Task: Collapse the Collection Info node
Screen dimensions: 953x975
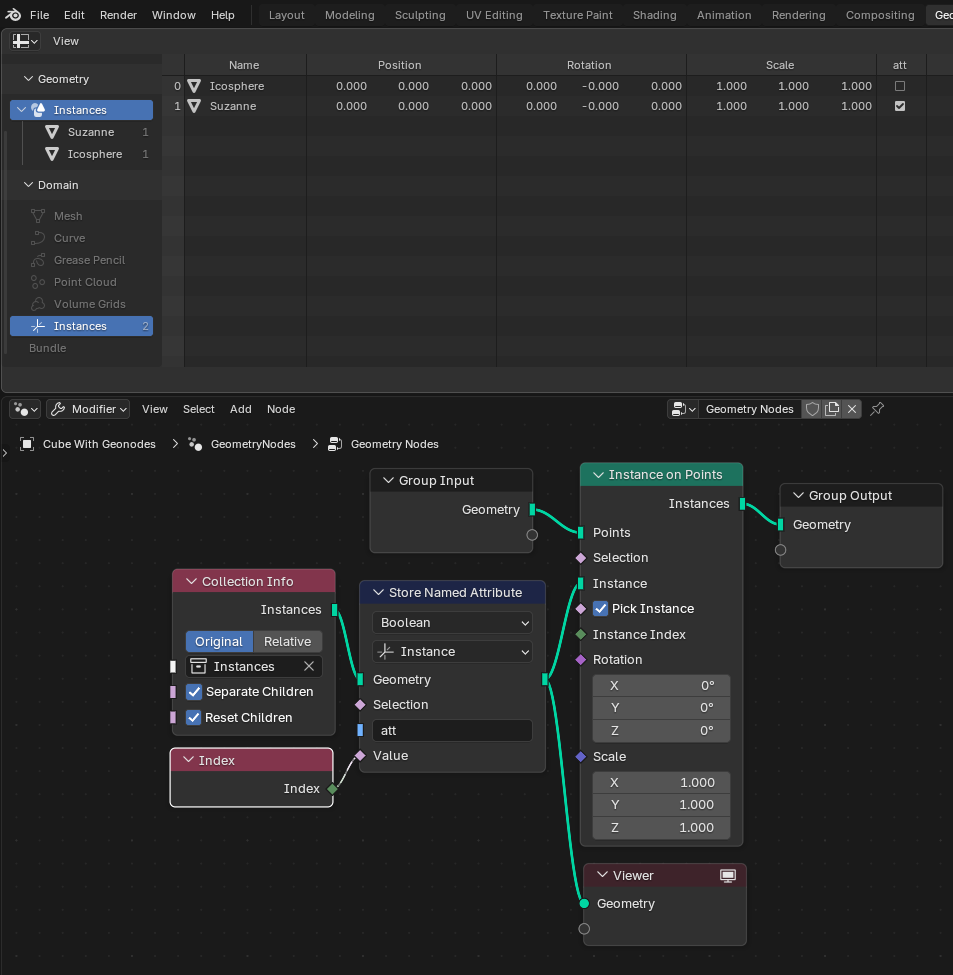Action: (x=191, y=581)
